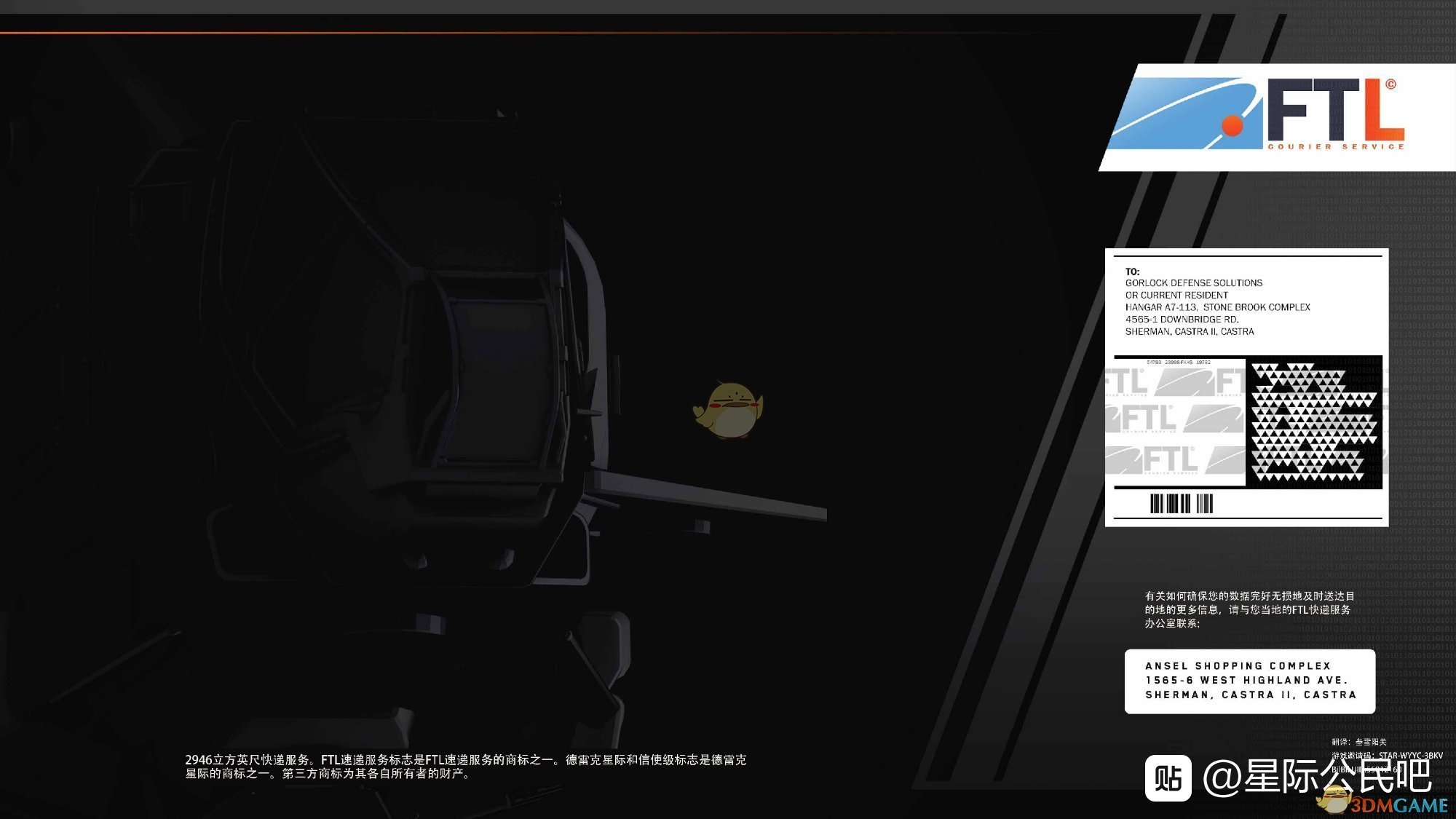The width and height of the screenshot is (1456, 819).
Task: Select the caption line starting '星际的商标之一'
Action: pyautogui.click(x=328, y=774)
